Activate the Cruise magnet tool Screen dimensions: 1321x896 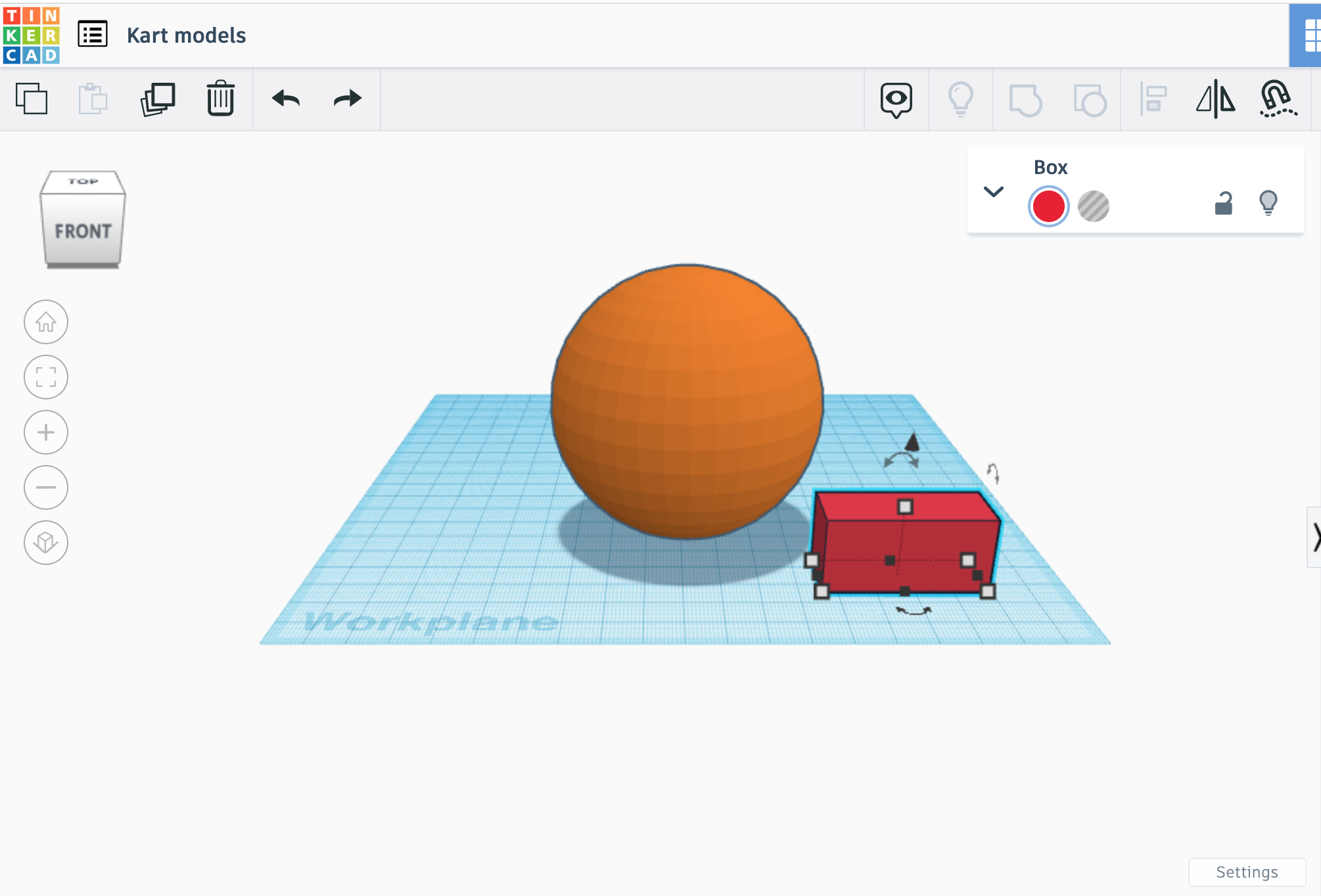[x=1278, y=99]
